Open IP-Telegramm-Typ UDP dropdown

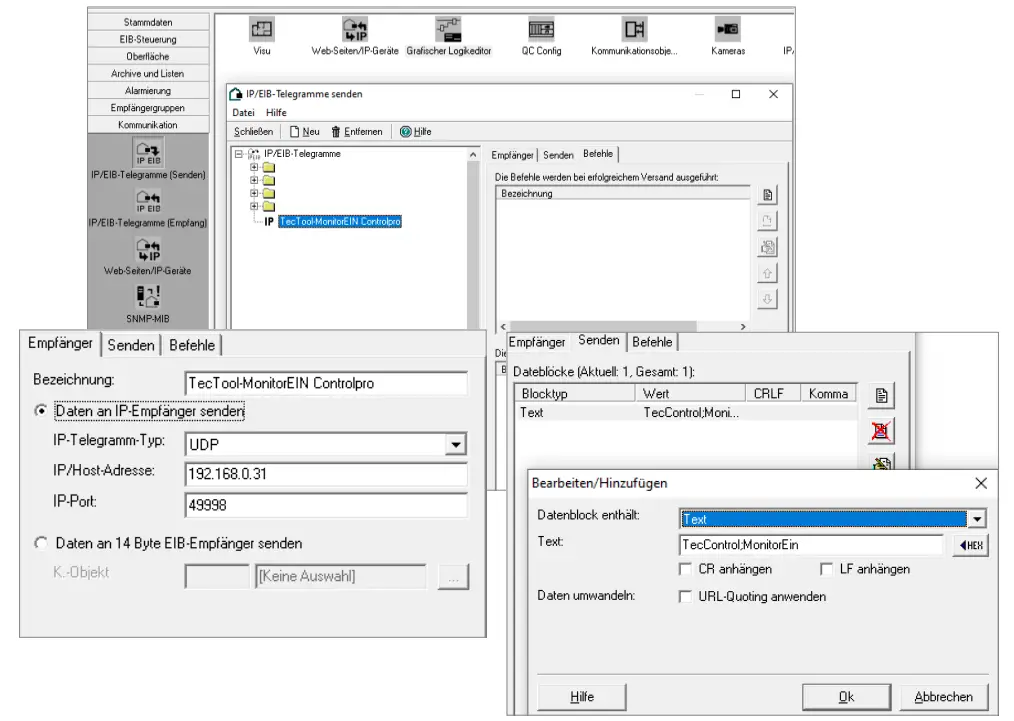[x=456, y=445]
